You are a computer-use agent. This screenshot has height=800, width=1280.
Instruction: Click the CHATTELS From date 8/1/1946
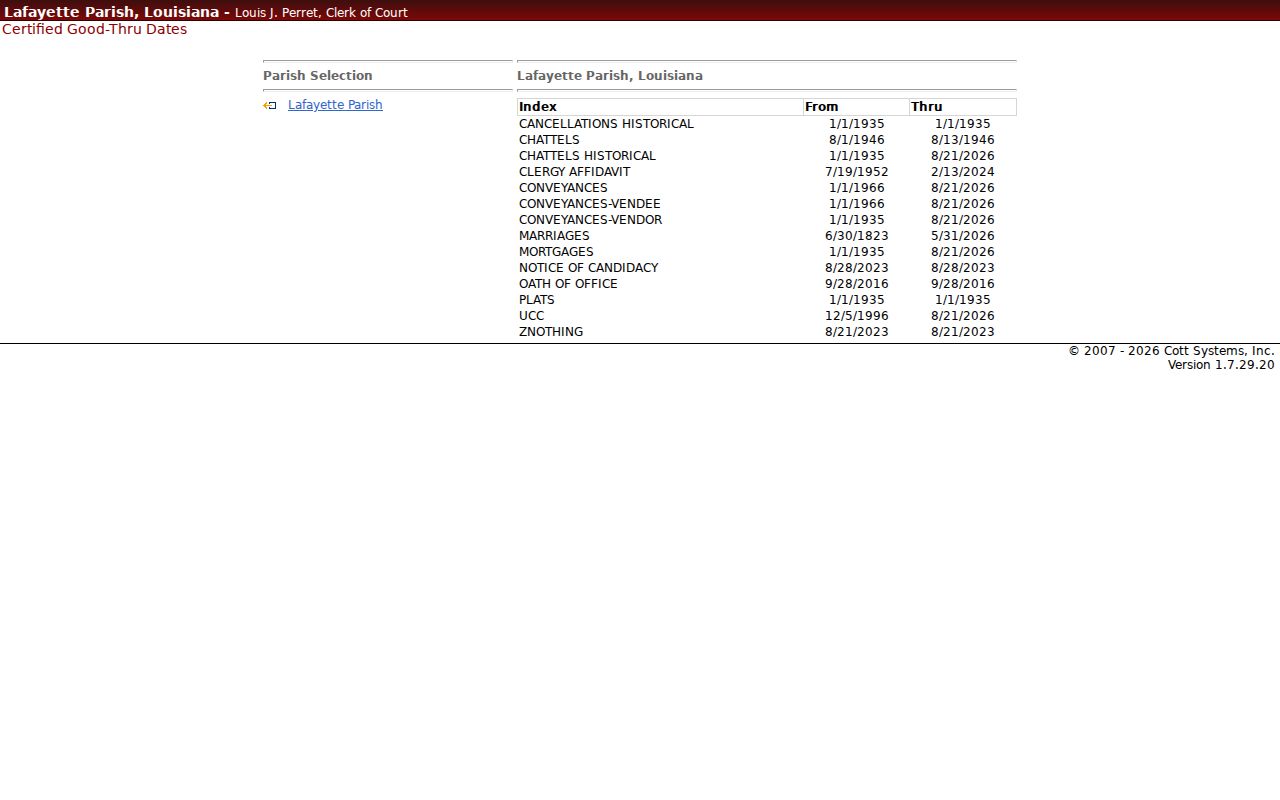coord(857,140)
